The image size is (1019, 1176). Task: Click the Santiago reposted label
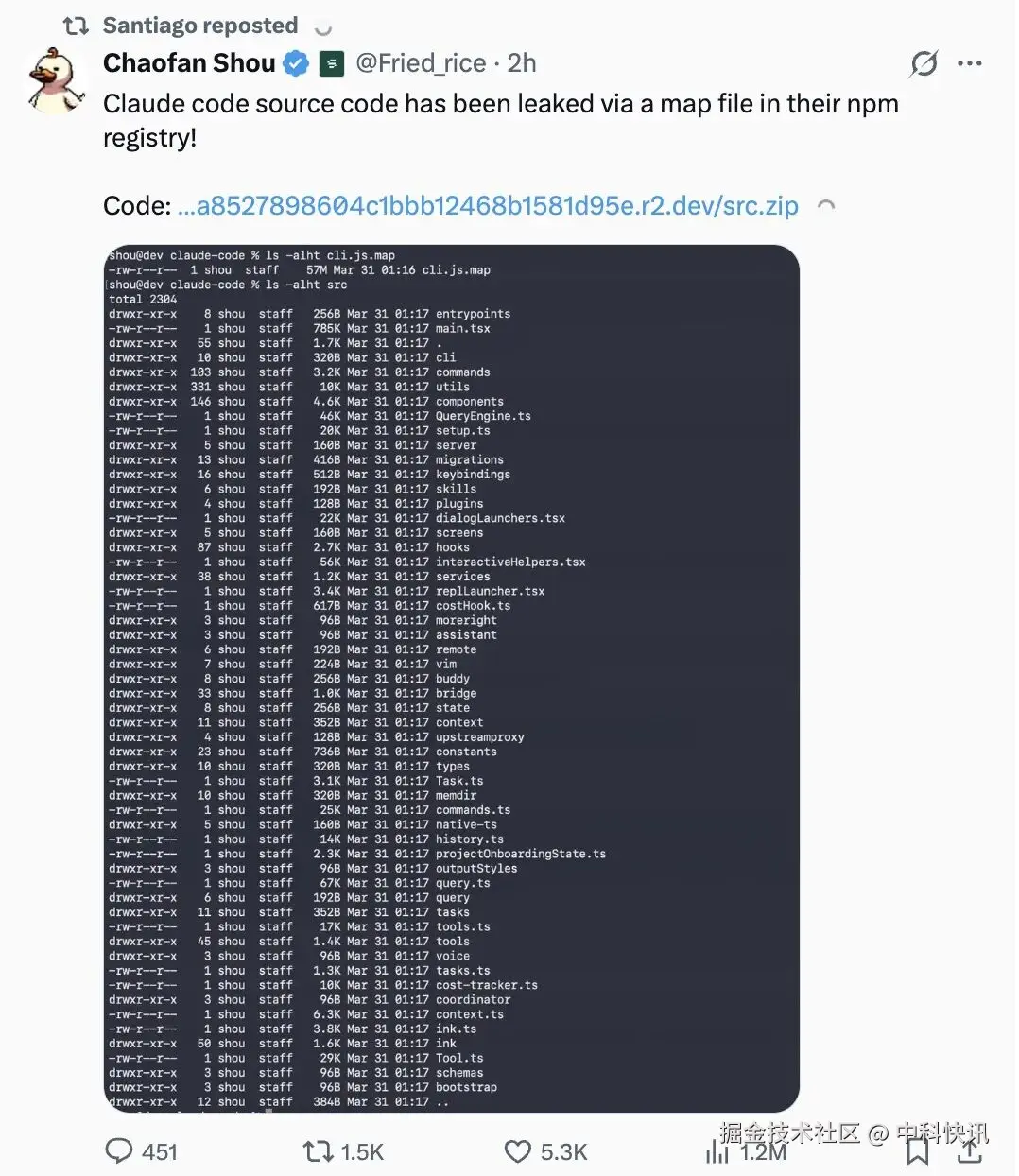199,26
